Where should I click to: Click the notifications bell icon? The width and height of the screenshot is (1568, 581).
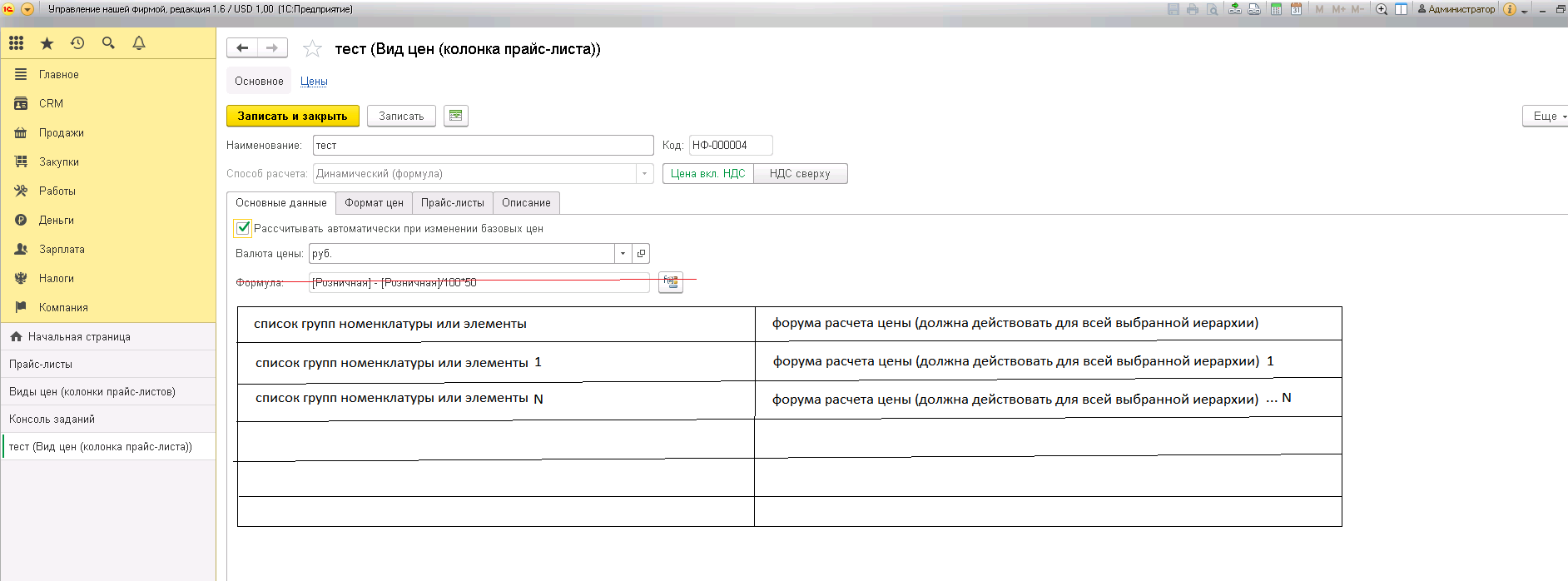coord(139,43)
